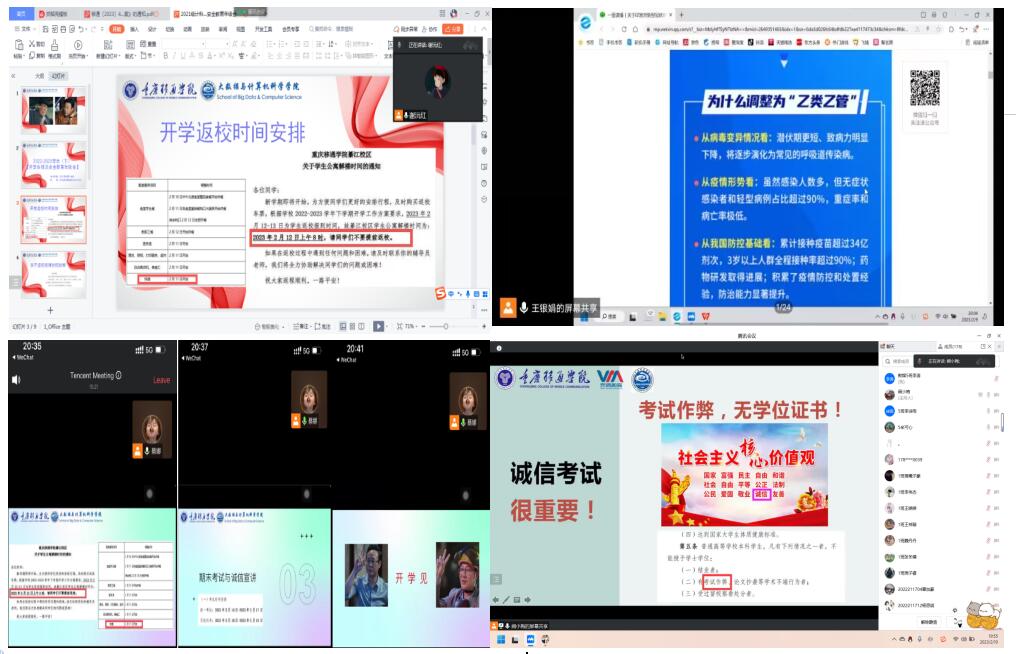
Task: Tap the speaker icon in phone meeting
Action: tap(16, 379)
